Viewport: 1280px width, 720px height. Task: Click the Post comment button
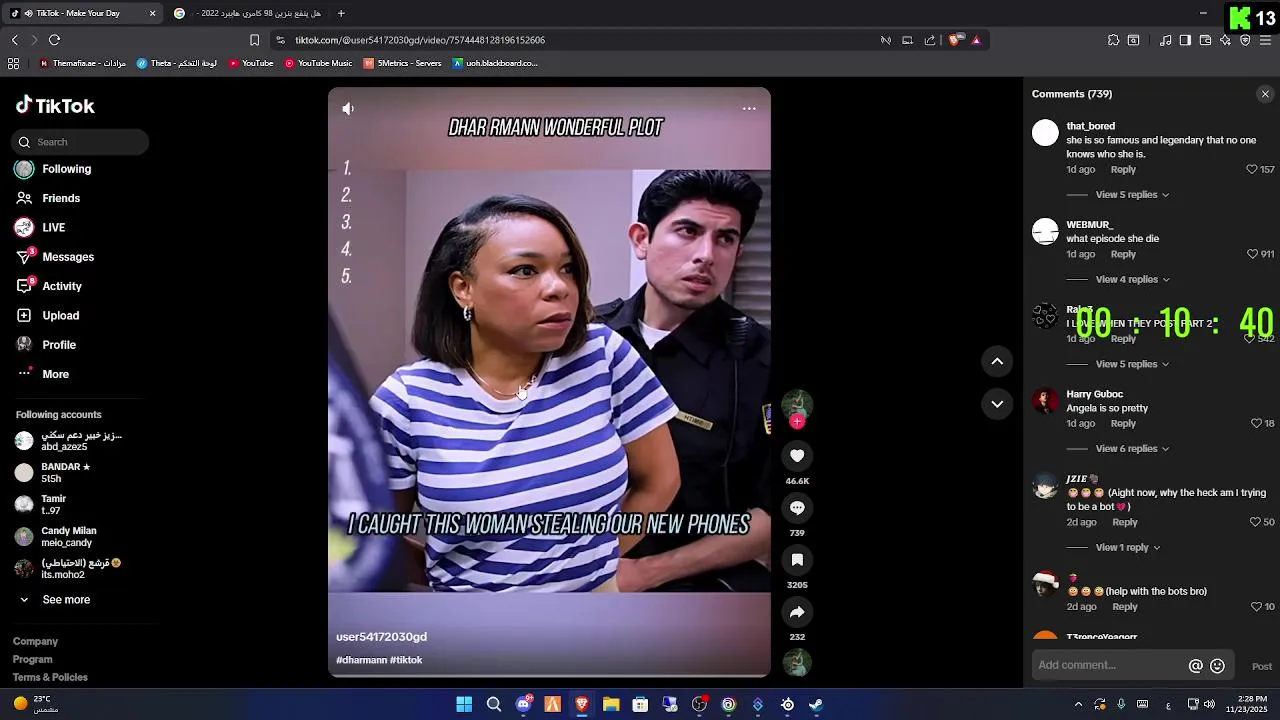click(1262, 667)
